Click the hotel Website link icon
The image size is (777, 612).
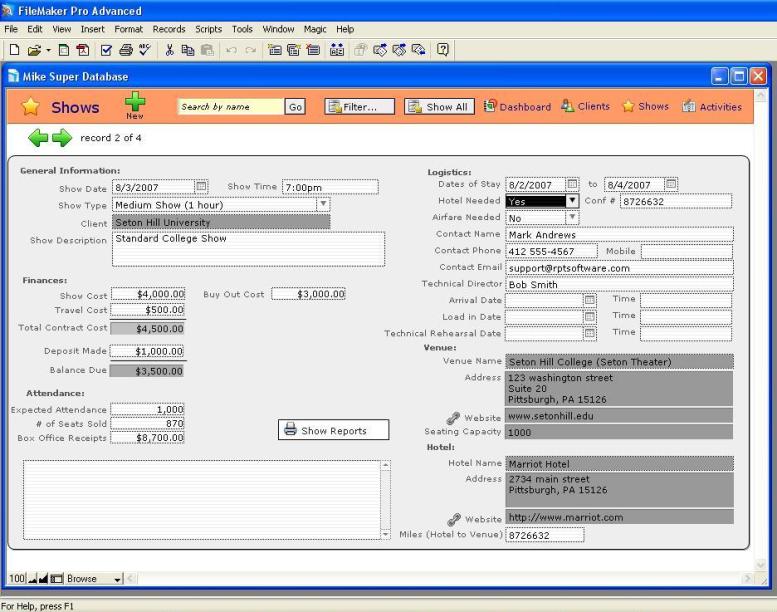click(x=453, y=519)
